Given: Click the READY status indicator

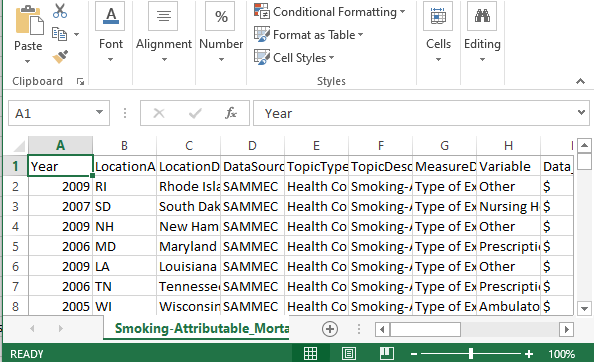Looking at the screenshot, I should [x=27, y=354].
